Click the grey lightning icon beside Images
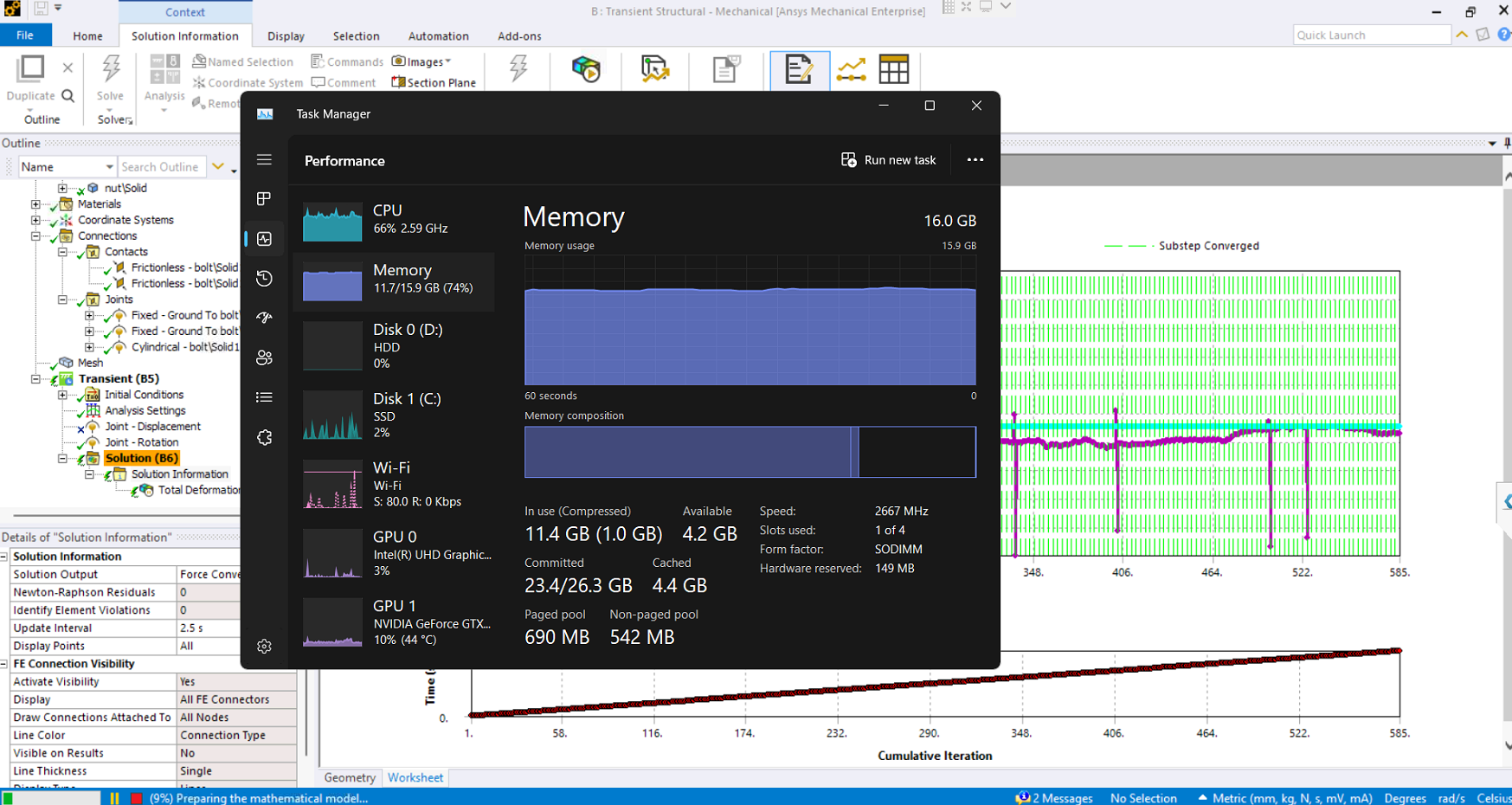 (x=518, y=68)
